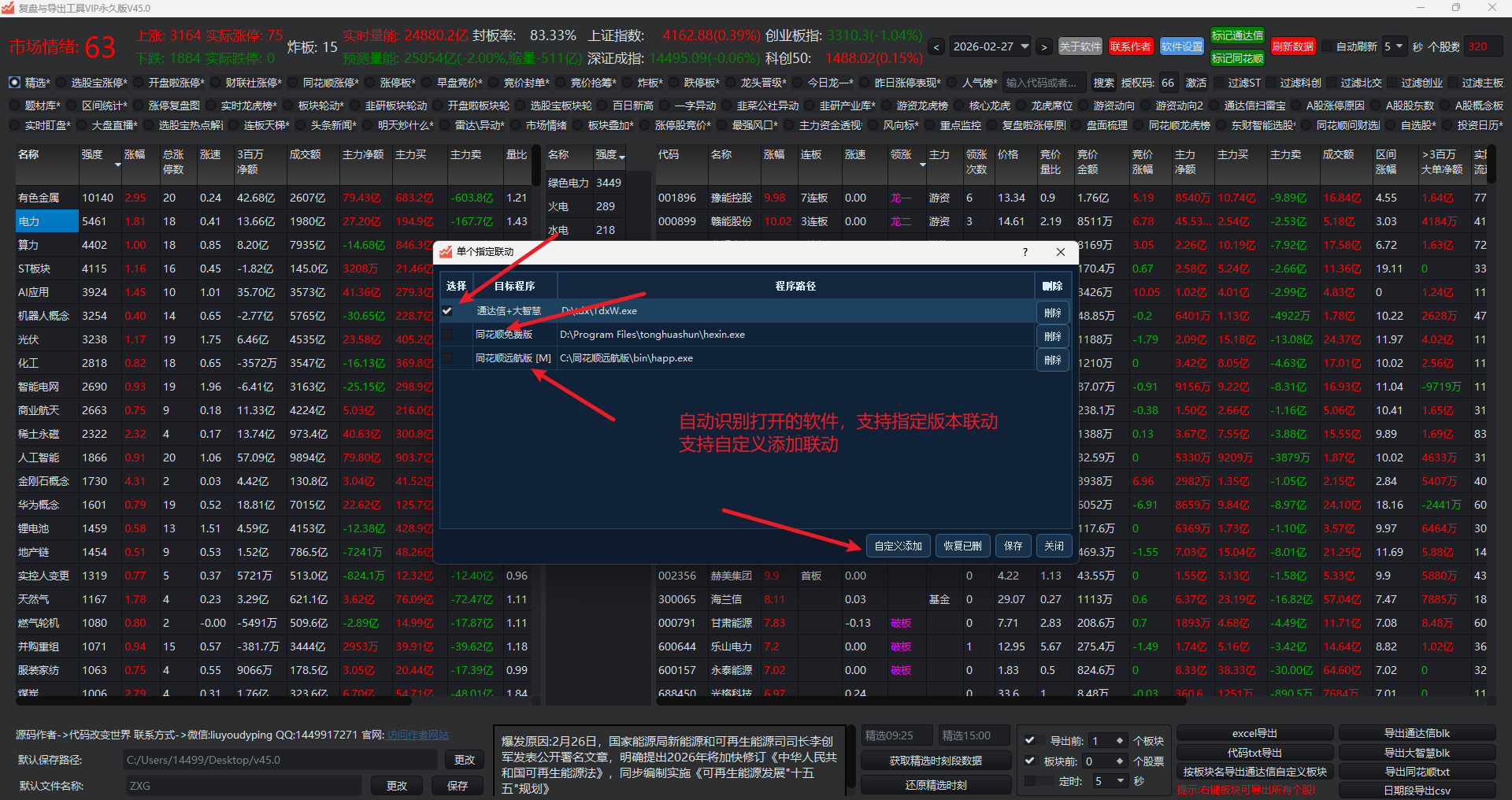Image resolution: width=1512 pixels, height=800 pixels.
Task: Uncheck the 通达信+大智慧 row checkbox
Action: (447, 311)
